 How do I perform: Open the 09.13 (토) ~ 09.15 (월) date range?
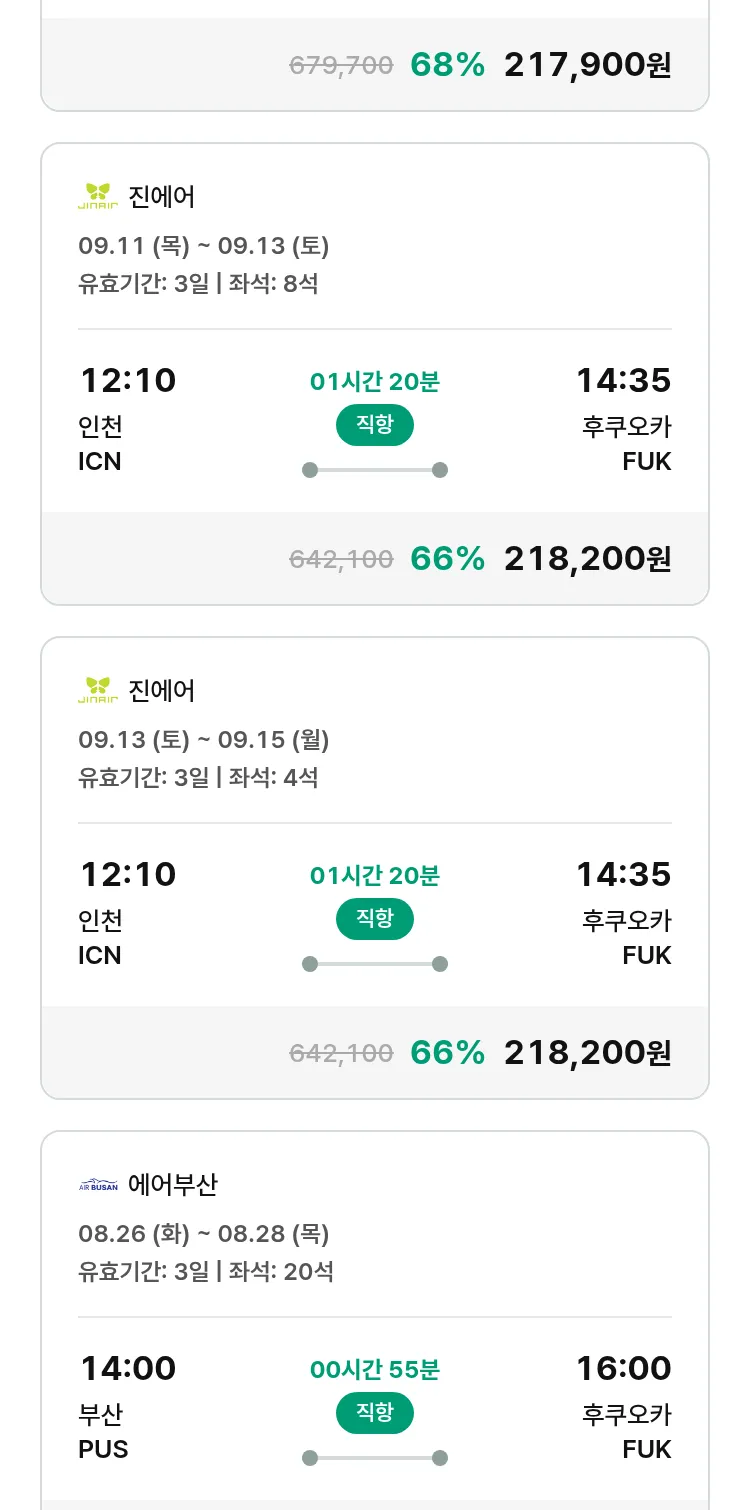pyautogui.click(x=204, y=740)
